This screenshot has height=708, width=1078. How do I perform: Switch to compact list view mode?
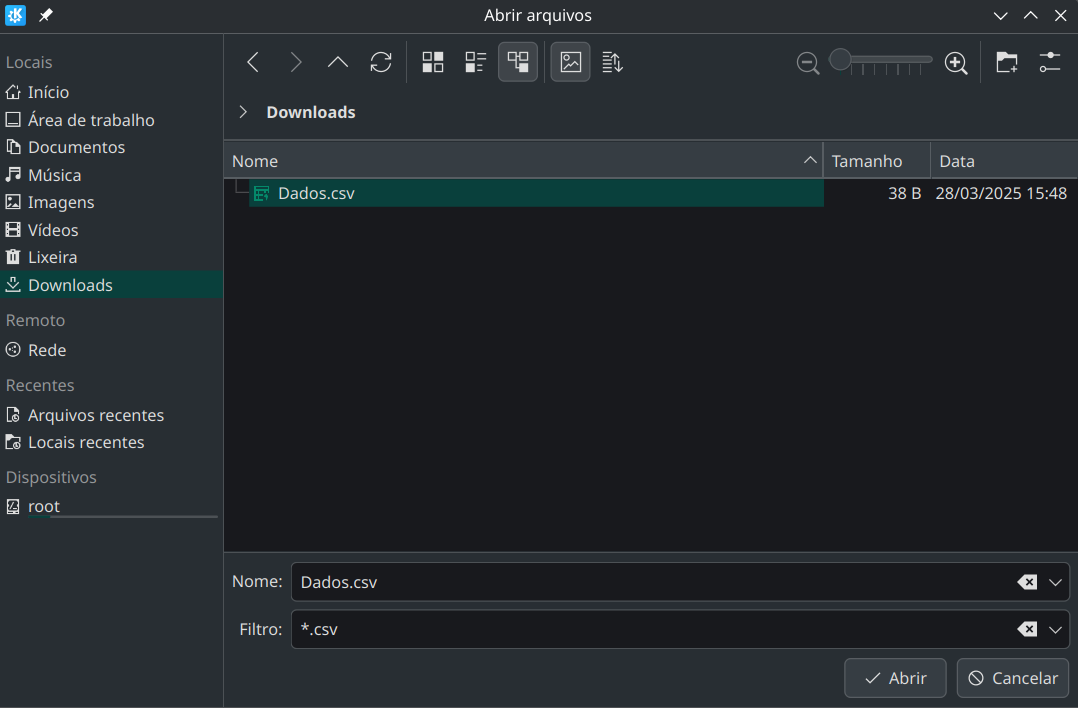pos(476,62)
